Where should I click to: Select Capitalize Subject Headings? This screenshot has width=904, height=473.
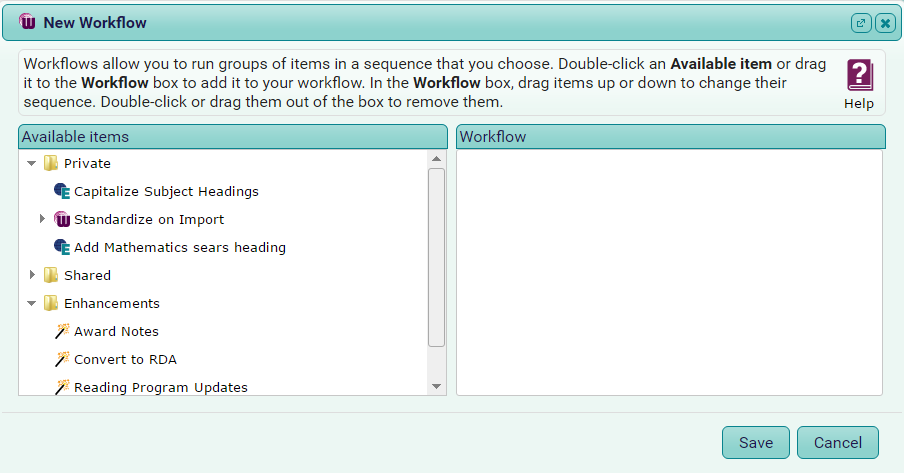click(x=166, y=192)
